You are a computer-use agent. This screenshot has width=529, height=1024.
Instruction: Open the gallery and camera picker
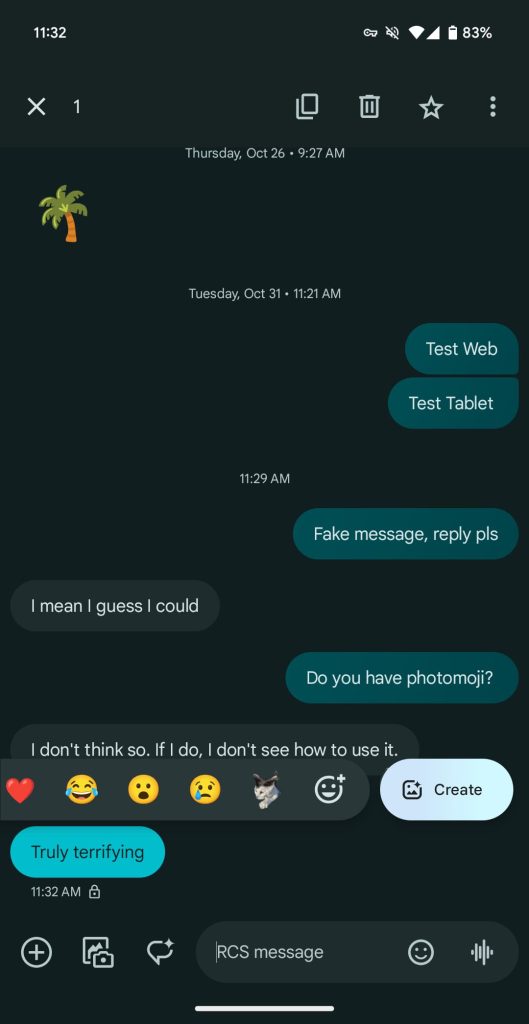[98, 952]
